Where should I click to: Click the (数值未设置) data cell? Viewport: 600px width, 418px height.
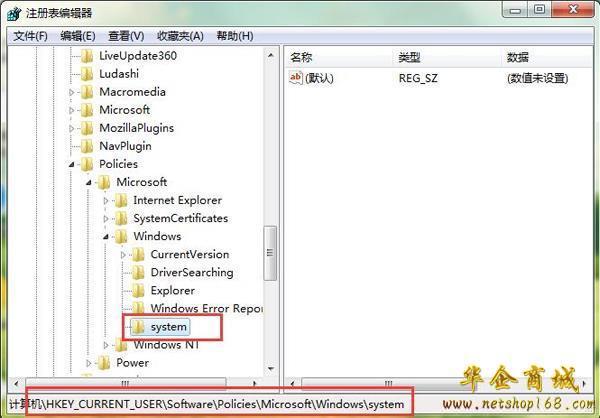click(537, 78)
